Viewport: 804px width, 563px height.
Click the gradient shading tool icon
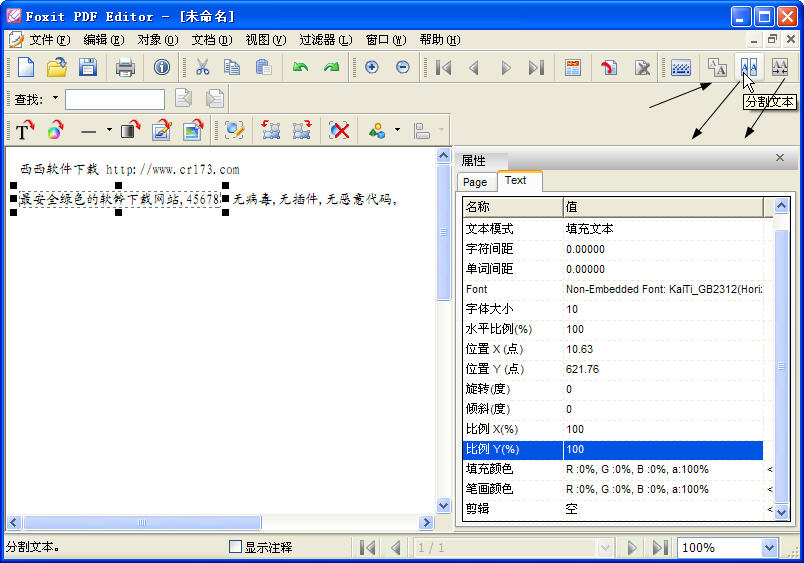tap(130, 131)
